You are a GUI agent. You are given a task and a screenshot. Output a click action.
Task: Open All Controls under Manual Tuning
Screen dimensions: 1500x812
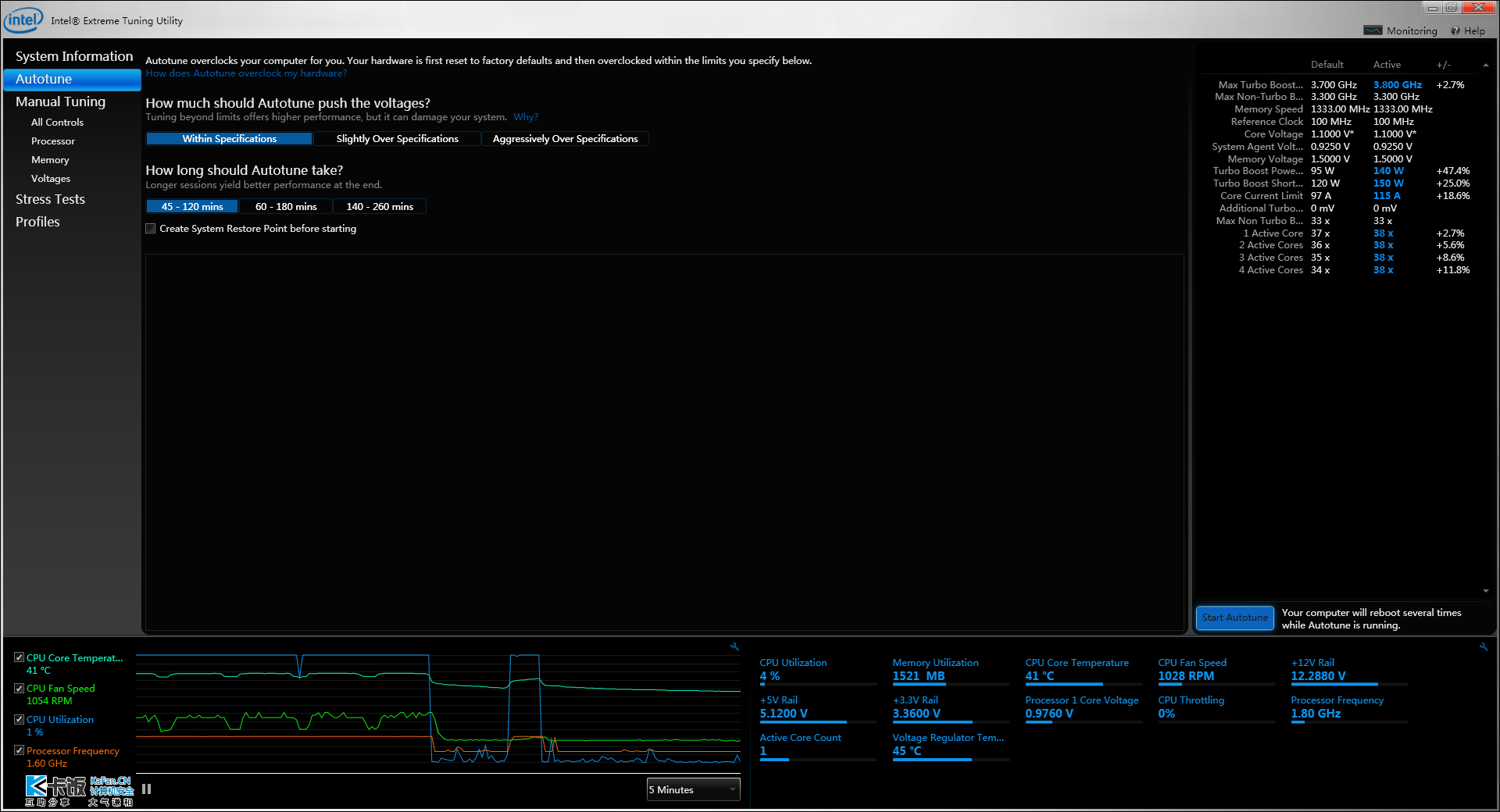coord(57,123)
